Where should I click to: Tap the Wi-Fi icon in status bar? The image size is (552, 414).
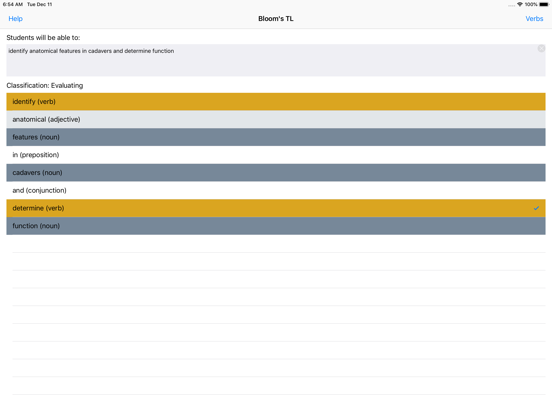[x=520, y=4]
